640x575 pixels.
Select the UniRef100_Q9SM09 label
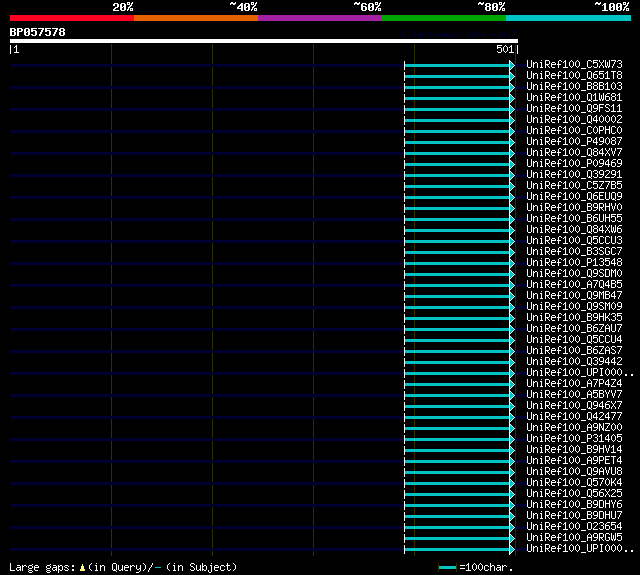(574, 307)
